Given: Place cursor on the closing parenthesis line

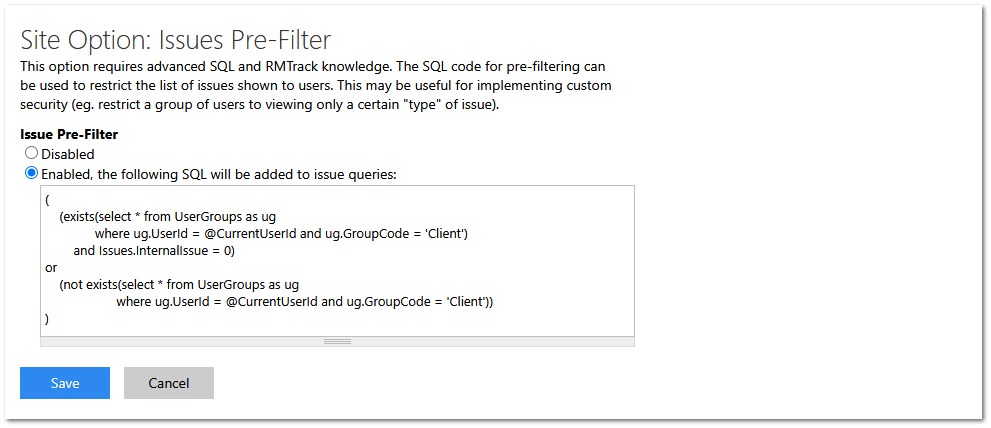Looking at the screenshot, I should coord(47,318).
